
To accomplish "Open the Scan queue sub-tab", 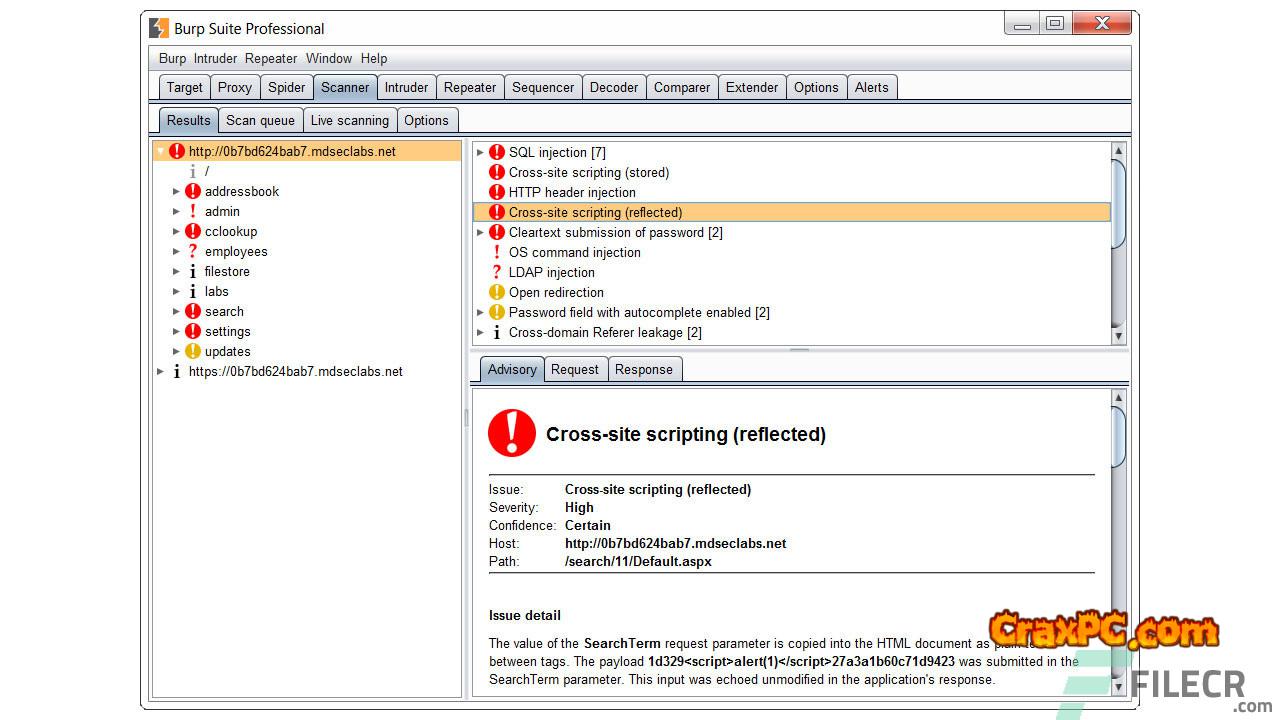I will pos(260,120).
